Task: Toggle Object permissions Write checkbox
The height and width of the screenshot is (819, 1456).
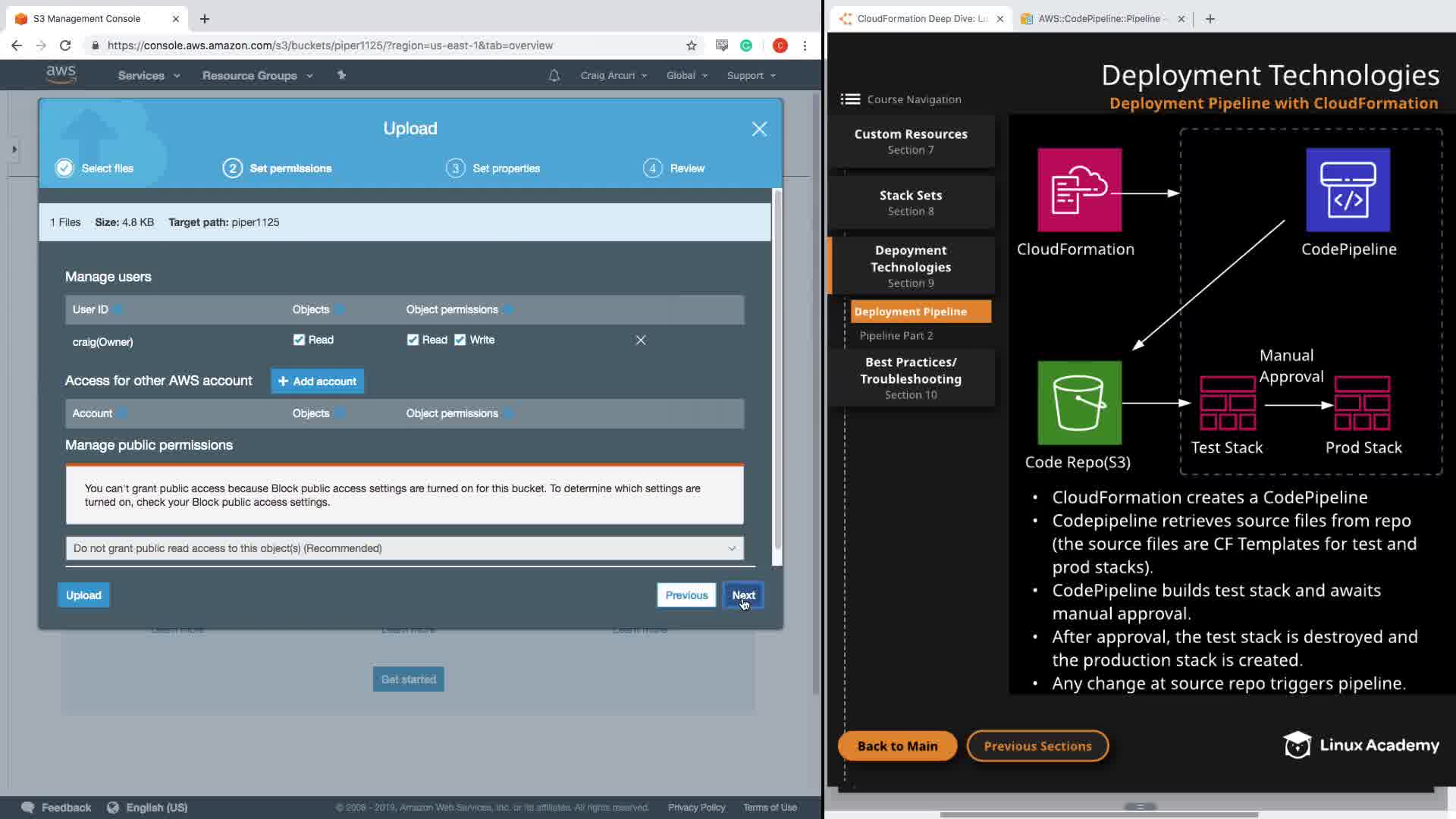Action: point(460,340)
